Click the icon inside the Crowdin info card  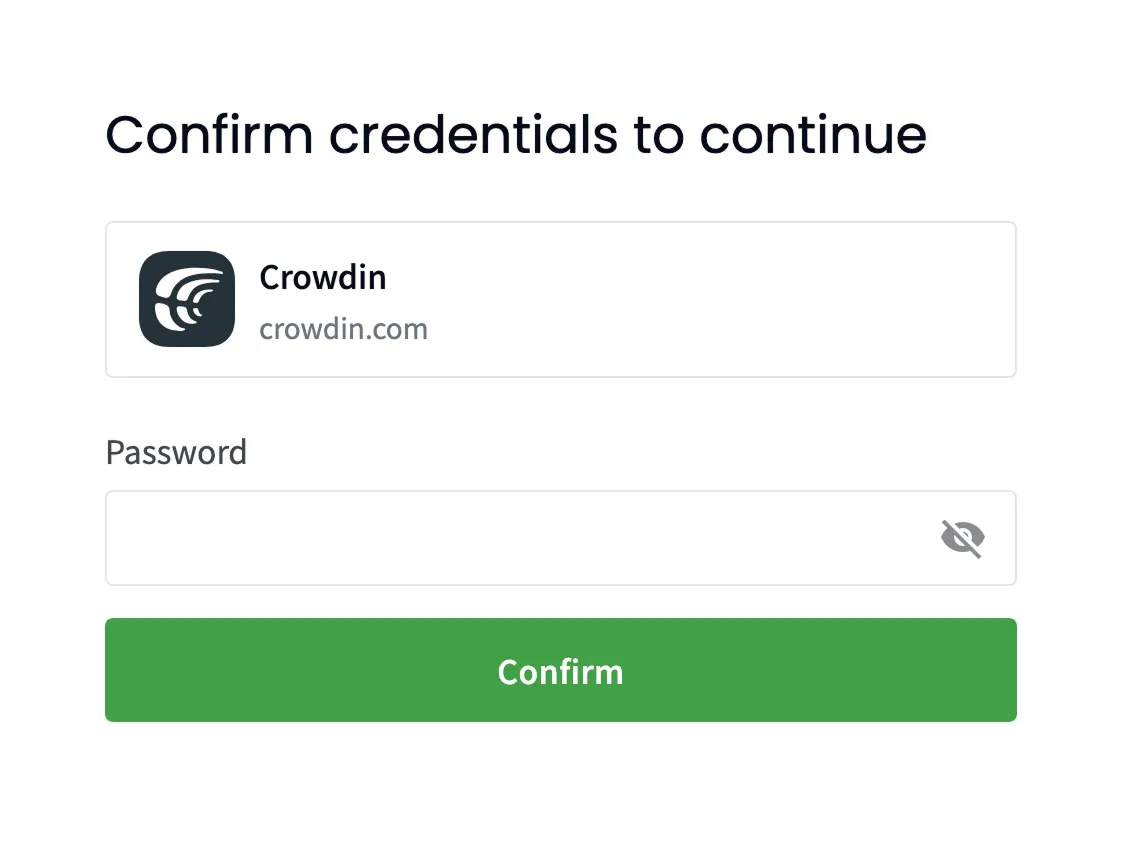186,299
